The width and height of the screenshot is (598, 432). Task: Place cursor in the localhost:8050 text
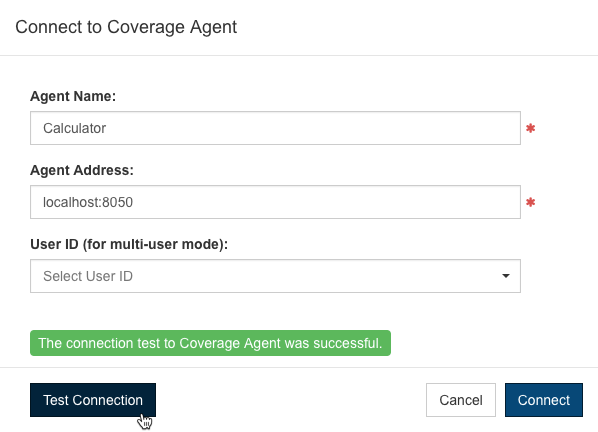tap(88, 202)
